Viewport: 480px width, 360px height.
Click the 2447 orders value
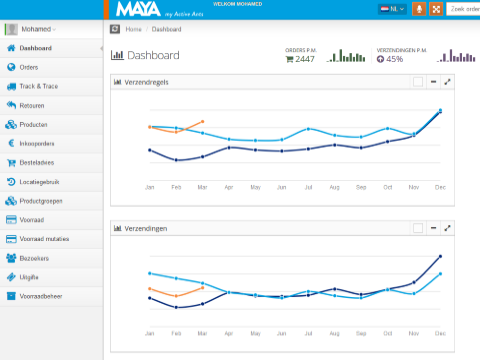(305, 59)
